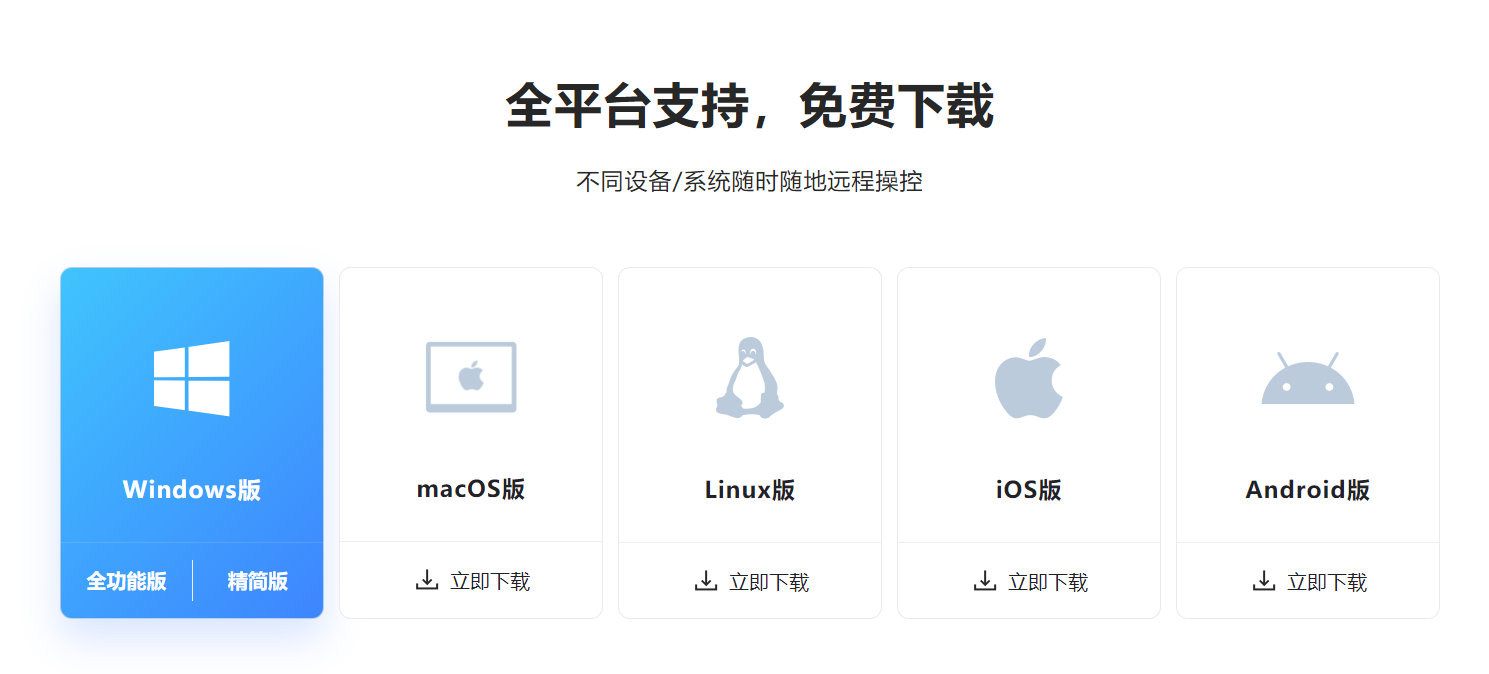Select the macOS版 card title

[x=471, y=489]
